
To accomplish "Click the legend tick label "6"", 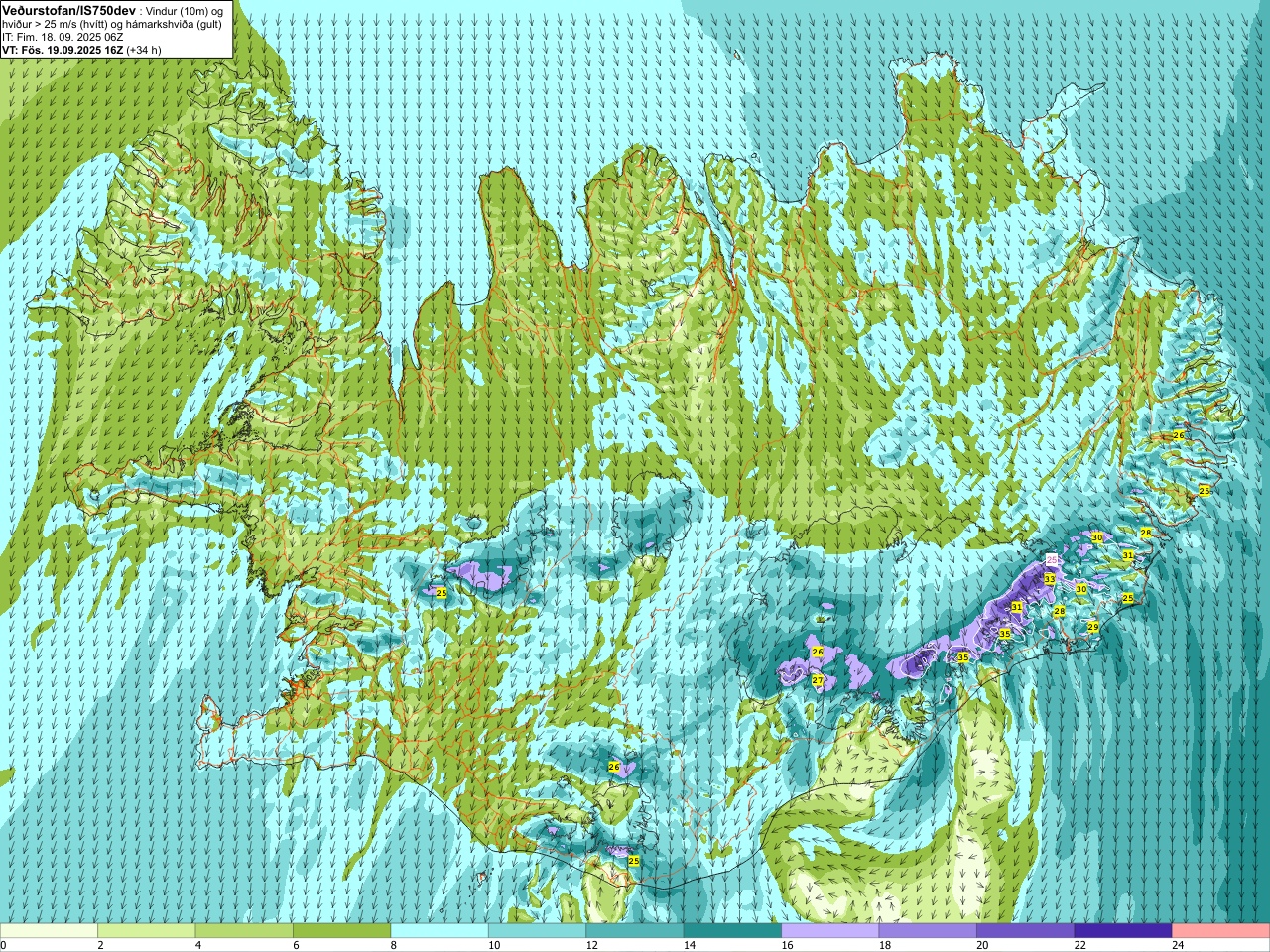I will tap(296, 945).
